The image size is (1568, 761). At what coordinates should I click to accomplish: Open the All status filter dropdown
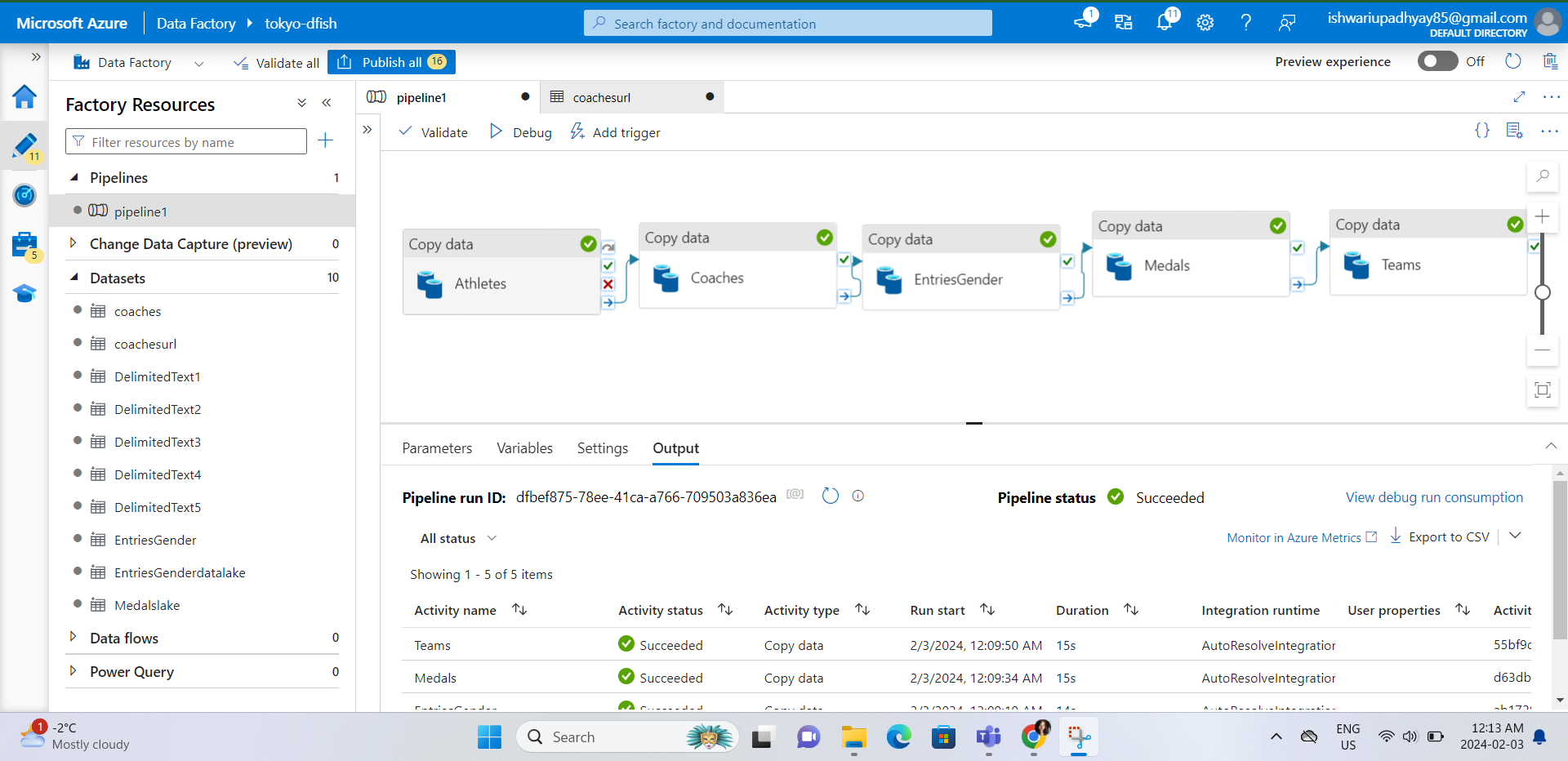459,538
